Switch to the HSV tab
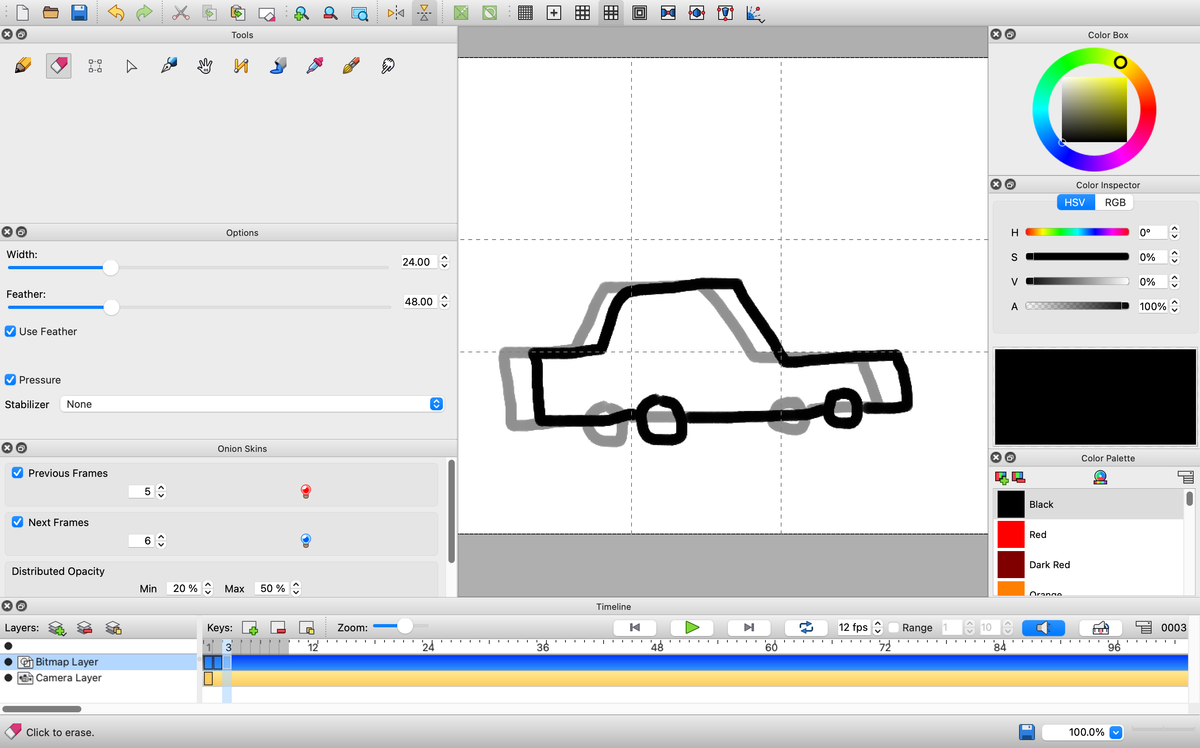This screenshot has height=748, width=1200. pyautogui.click(x=1075, y=202)
